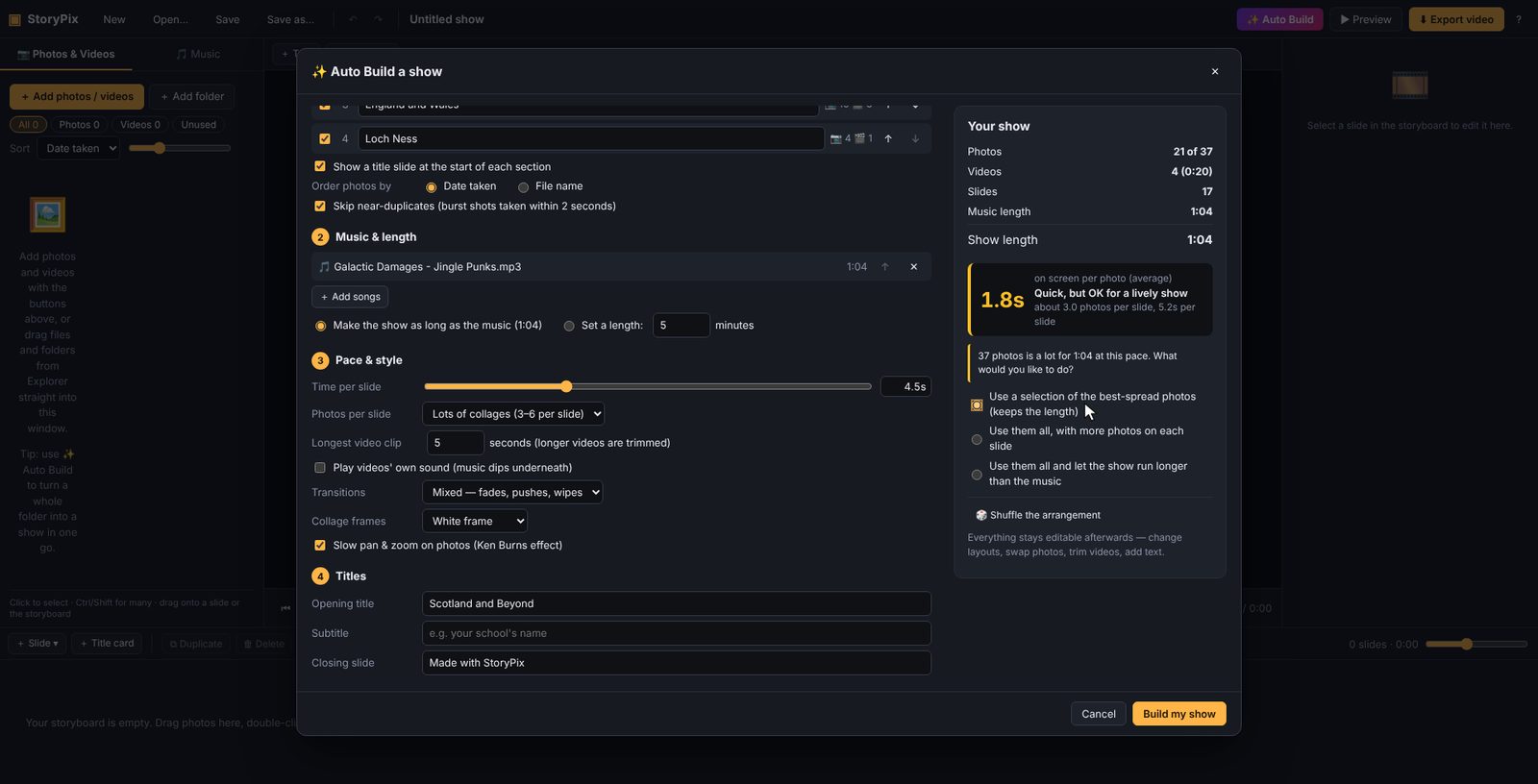The image size is (1538, 784).
Task: Disable skip near-duplicates checkbox
Action: [x=320, y=206]
